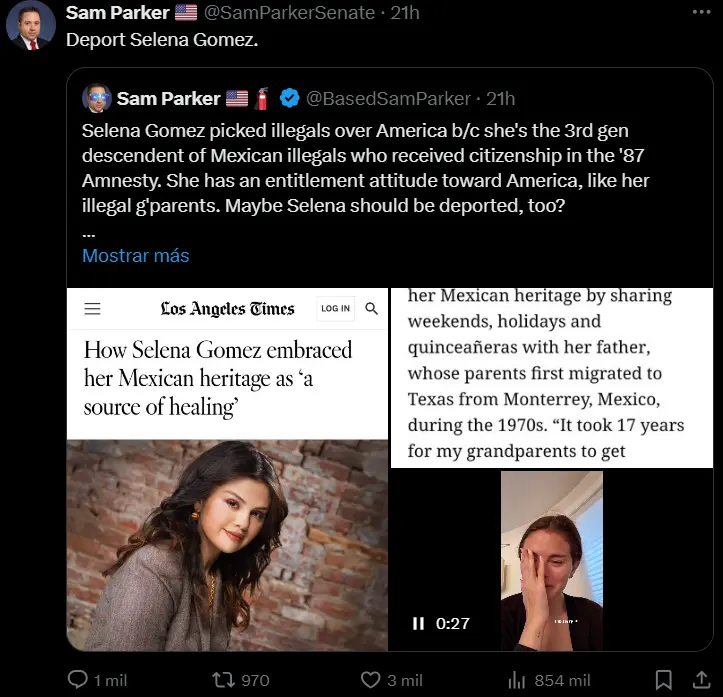The width and height of the screenshot is (723, 697).
Task: Open the view analytics bar chart icon
Action: click(517, 679)
